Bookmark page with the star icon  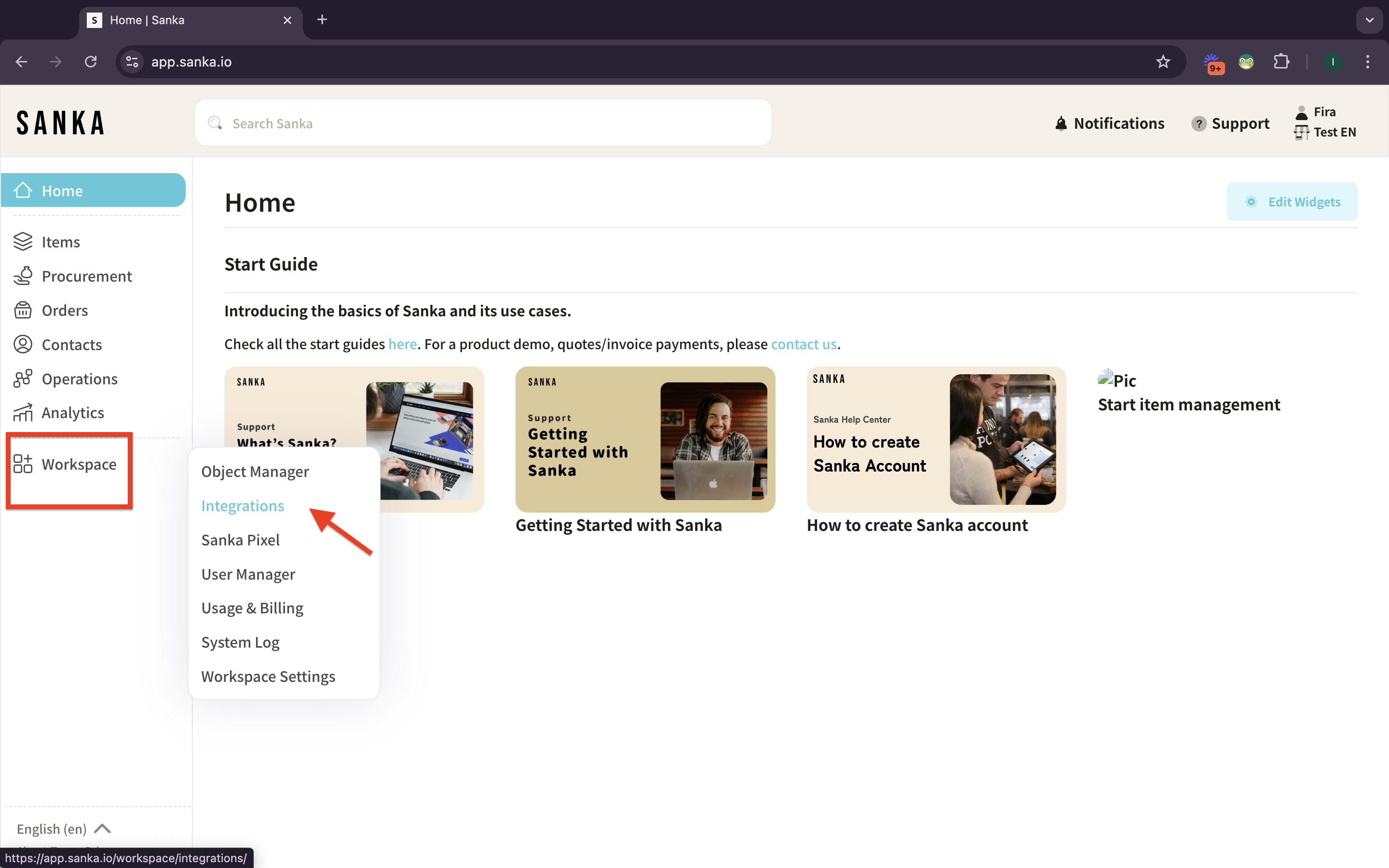[1163, 61]
